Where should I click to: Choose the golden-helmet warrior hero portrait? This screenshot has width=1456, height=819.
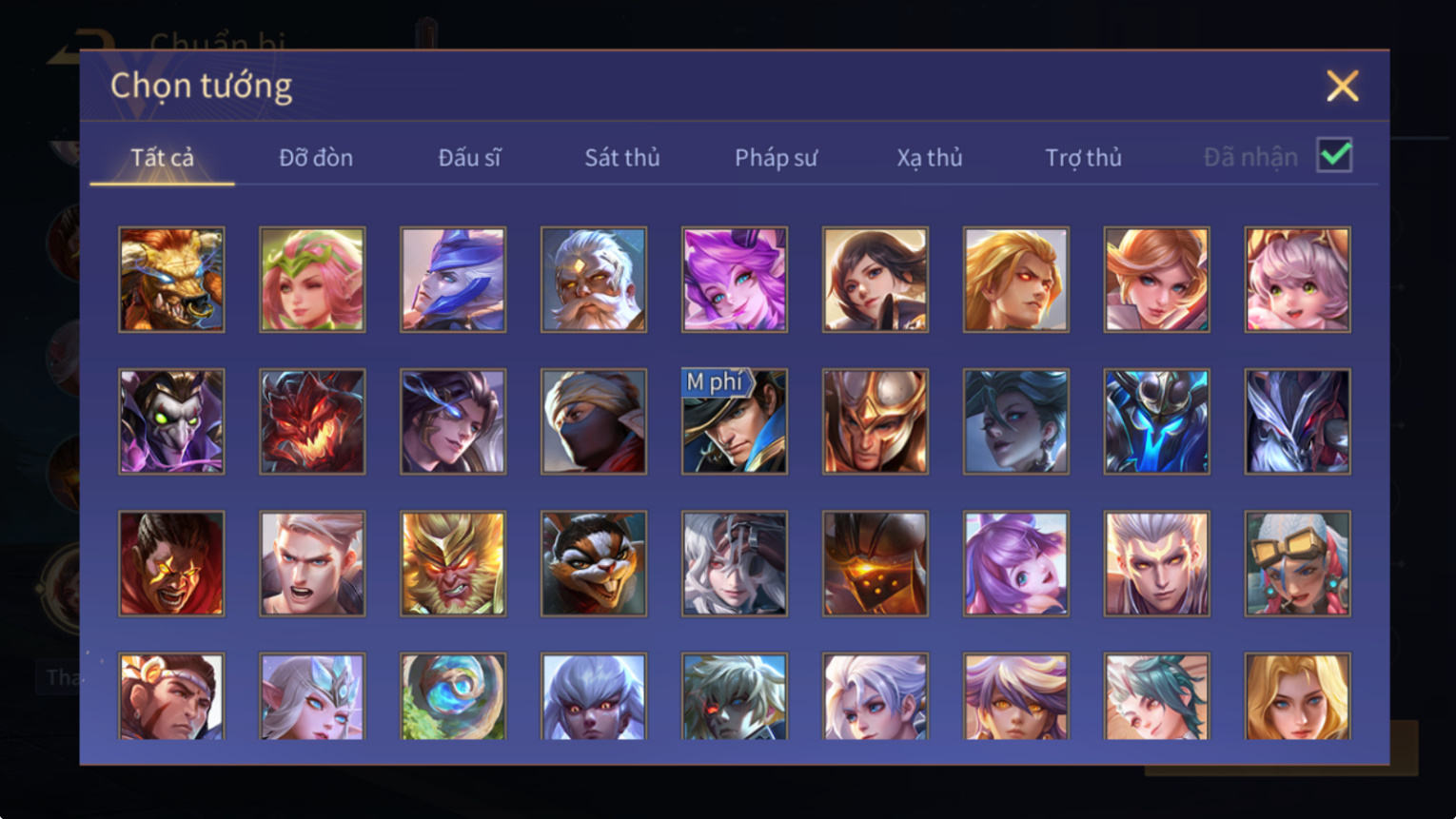[876, 421]
